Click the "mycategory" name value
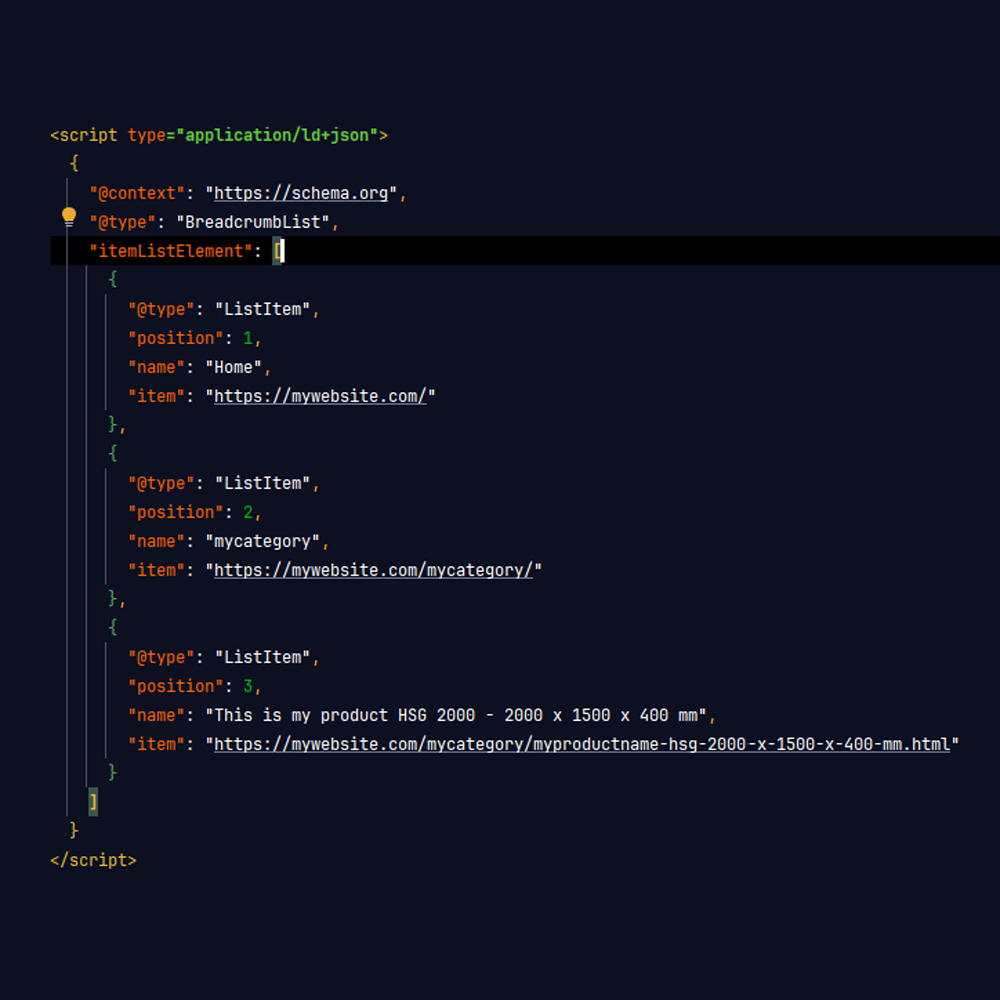The width and height of the screenshot is (1000, 1000). (x=262, y=541)
